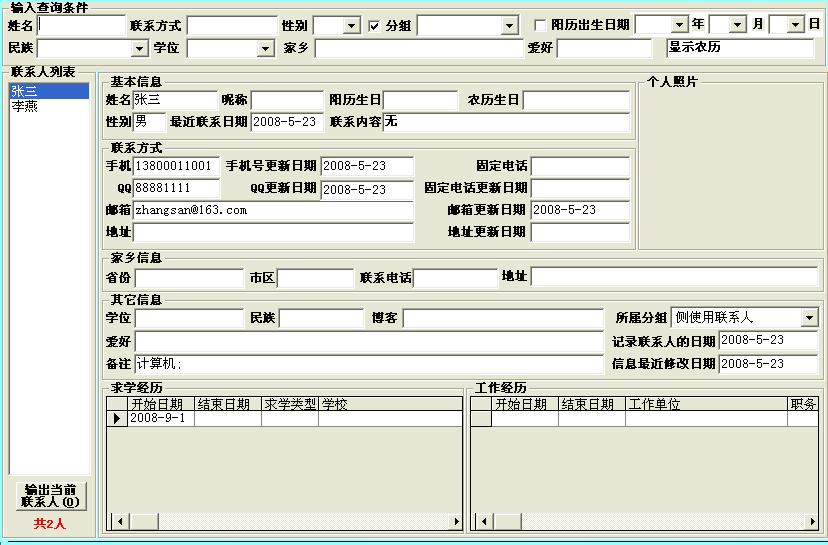This screenshot has width=828, height=545.
Task: Click the 邮箱 field with zhangsan@163.com
Action: 272,210
